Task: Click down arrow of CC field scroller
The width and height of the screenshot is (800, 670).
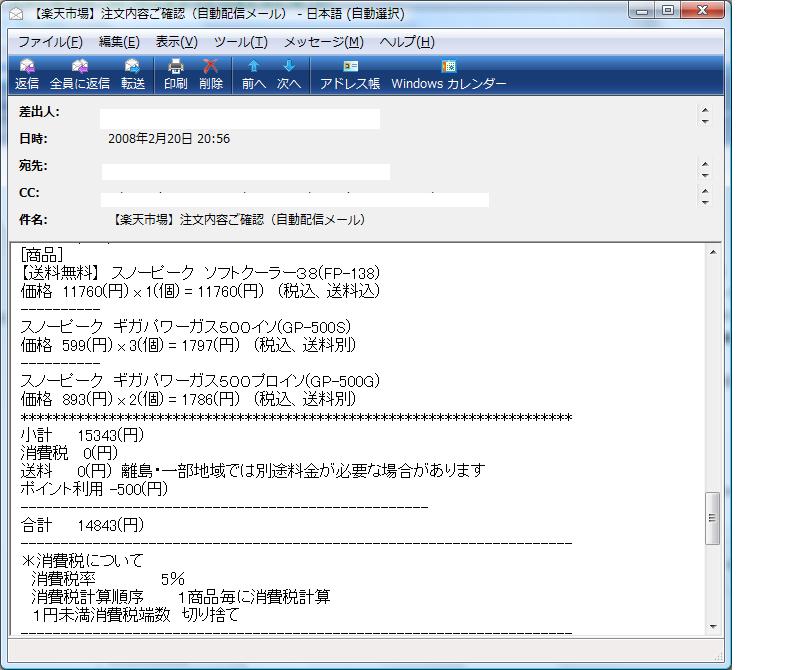Action: click(705, 203)
